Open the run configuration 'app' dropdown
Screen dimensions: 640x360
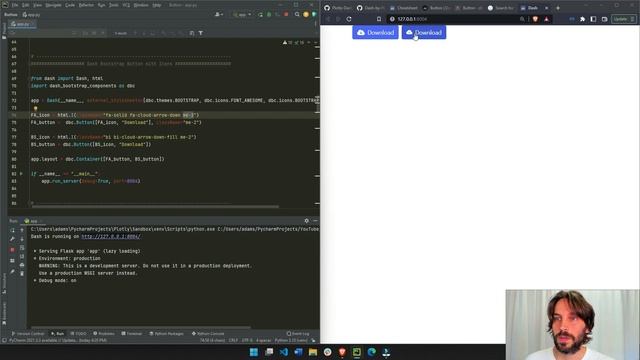242,15
